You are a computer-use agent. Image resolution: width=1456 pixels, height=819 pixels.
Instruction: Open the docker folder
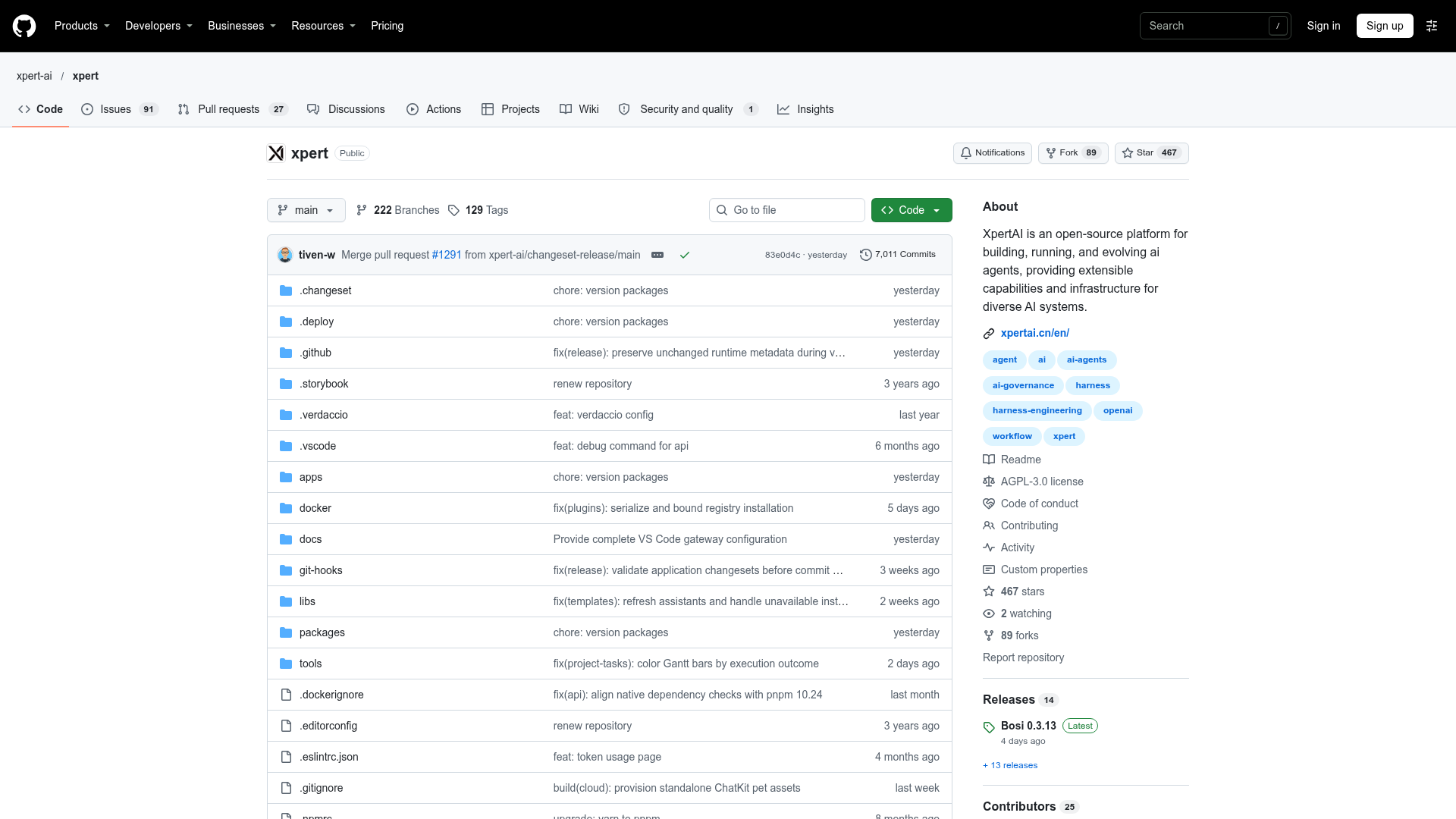315,508
